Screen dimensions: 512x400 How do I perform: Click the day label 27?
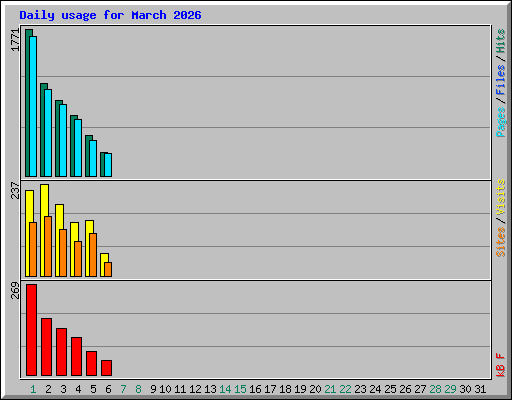[420, 389]
